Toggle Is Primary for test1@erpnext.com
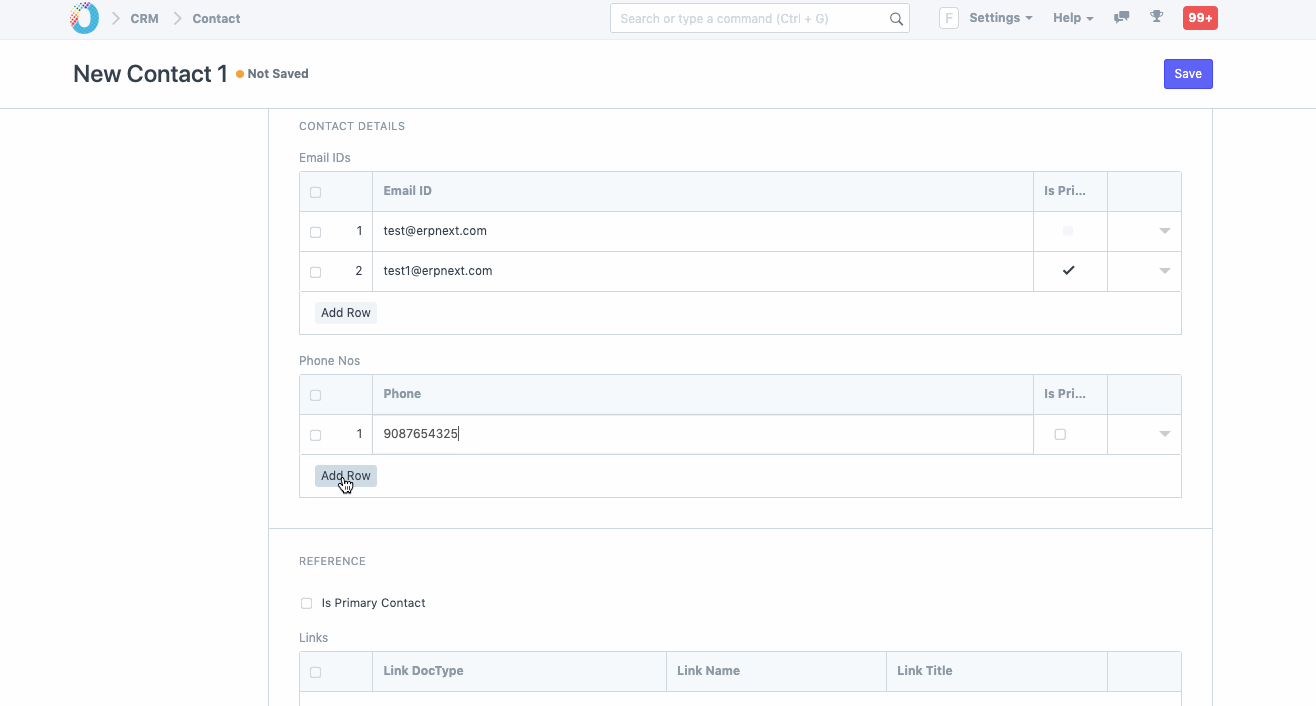Screen dimensions: 1316x706 [x=1068, y=271]
